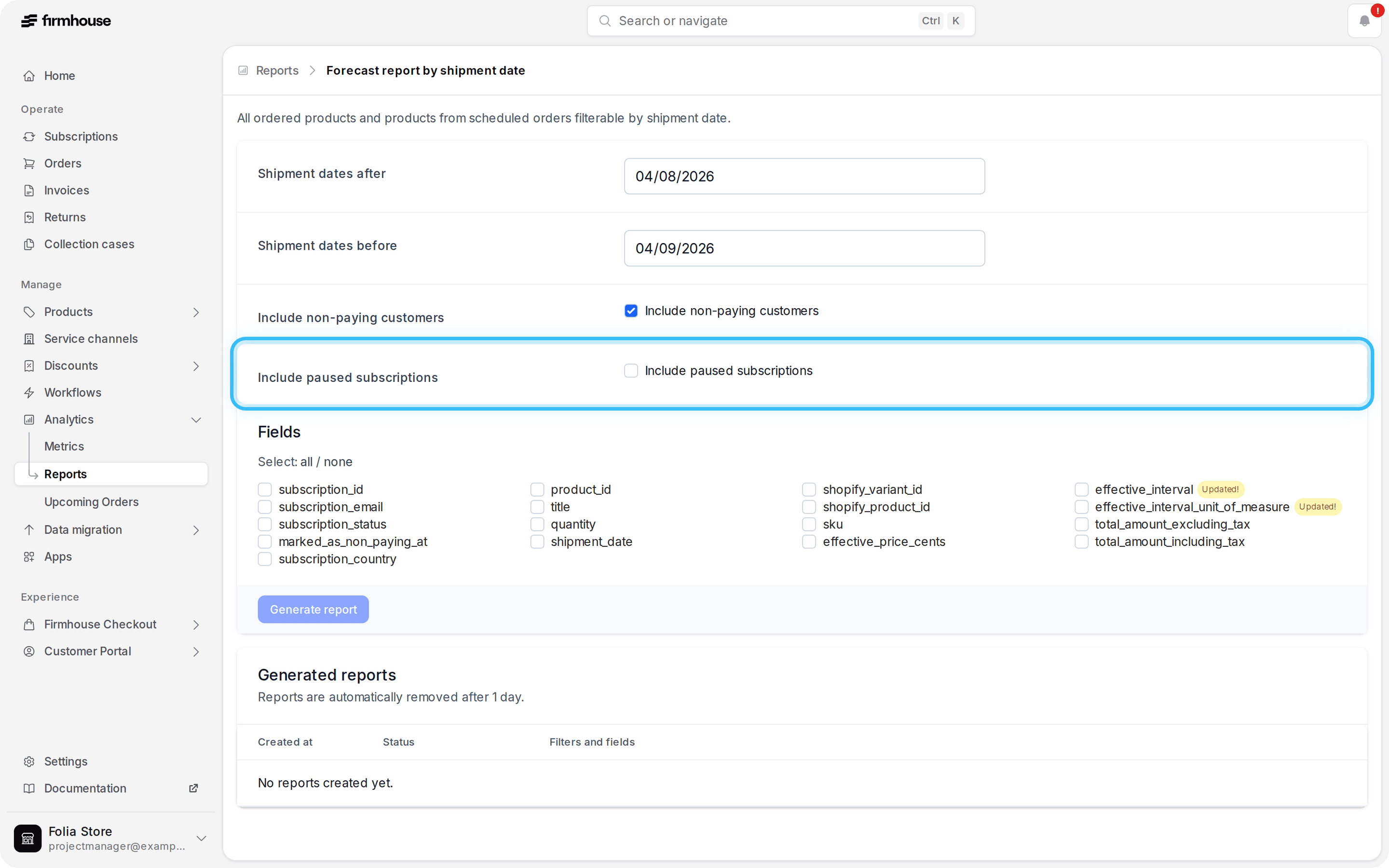Click the Collection cases icon

(29, 244)
